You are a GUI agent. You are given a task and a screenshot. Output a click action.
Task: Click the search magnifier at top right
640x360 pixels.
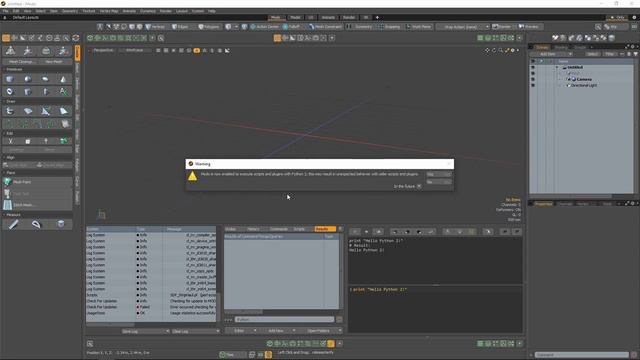(598, 27)
